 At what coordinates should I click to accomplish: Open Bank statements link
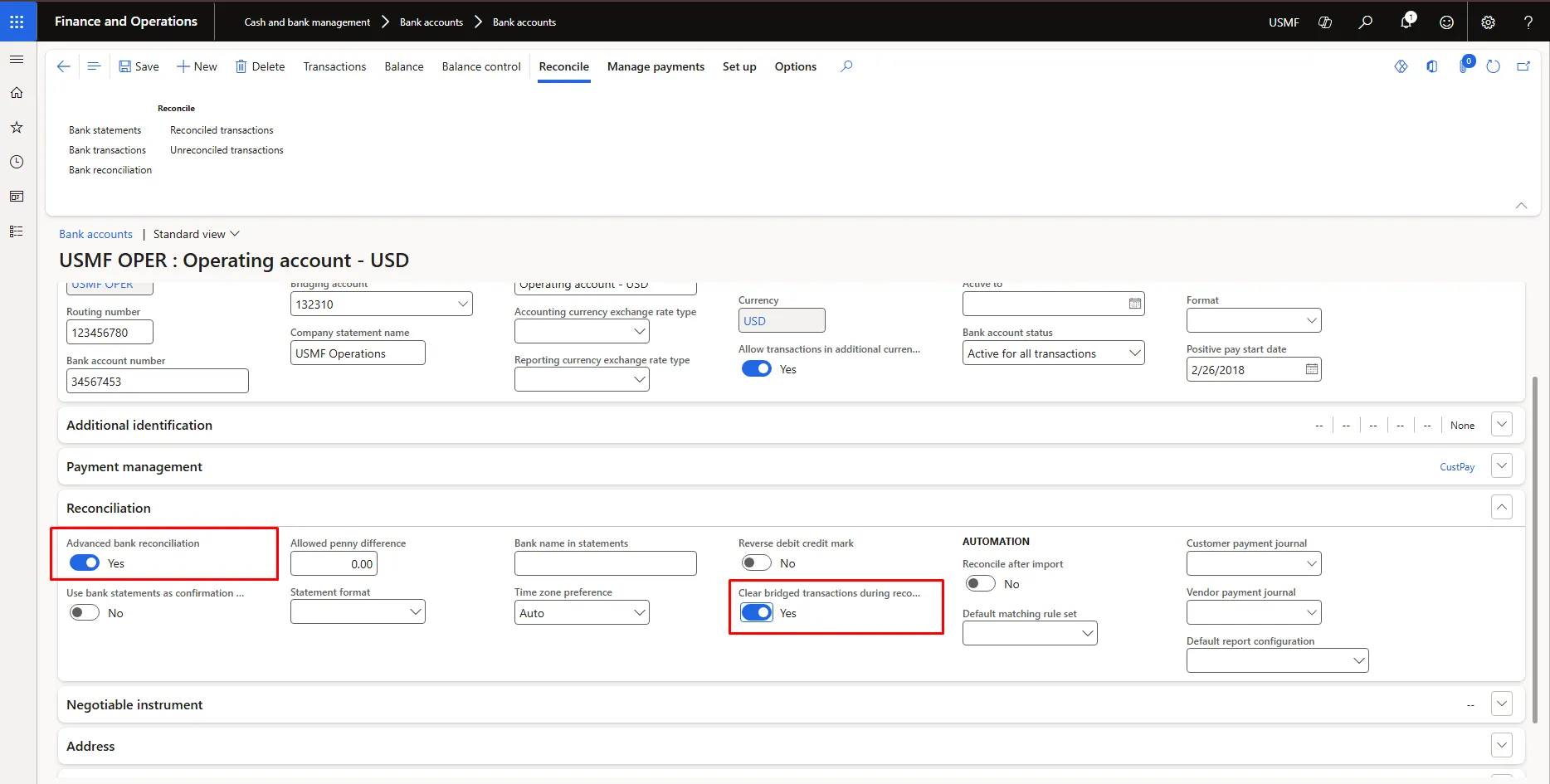click(105, 130)
